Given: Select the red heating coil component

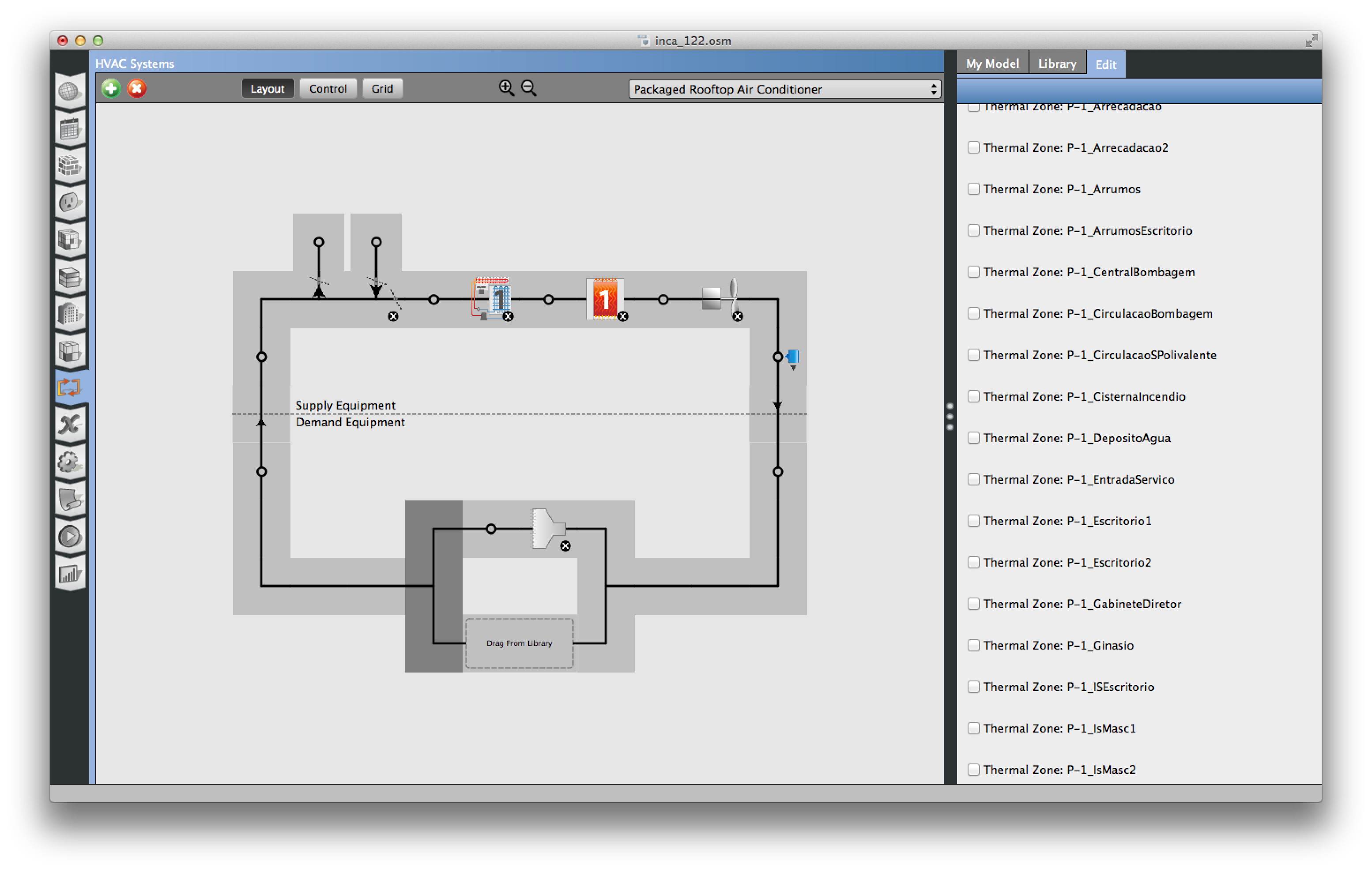Looking at the screenshot, I should click(605, 298).
